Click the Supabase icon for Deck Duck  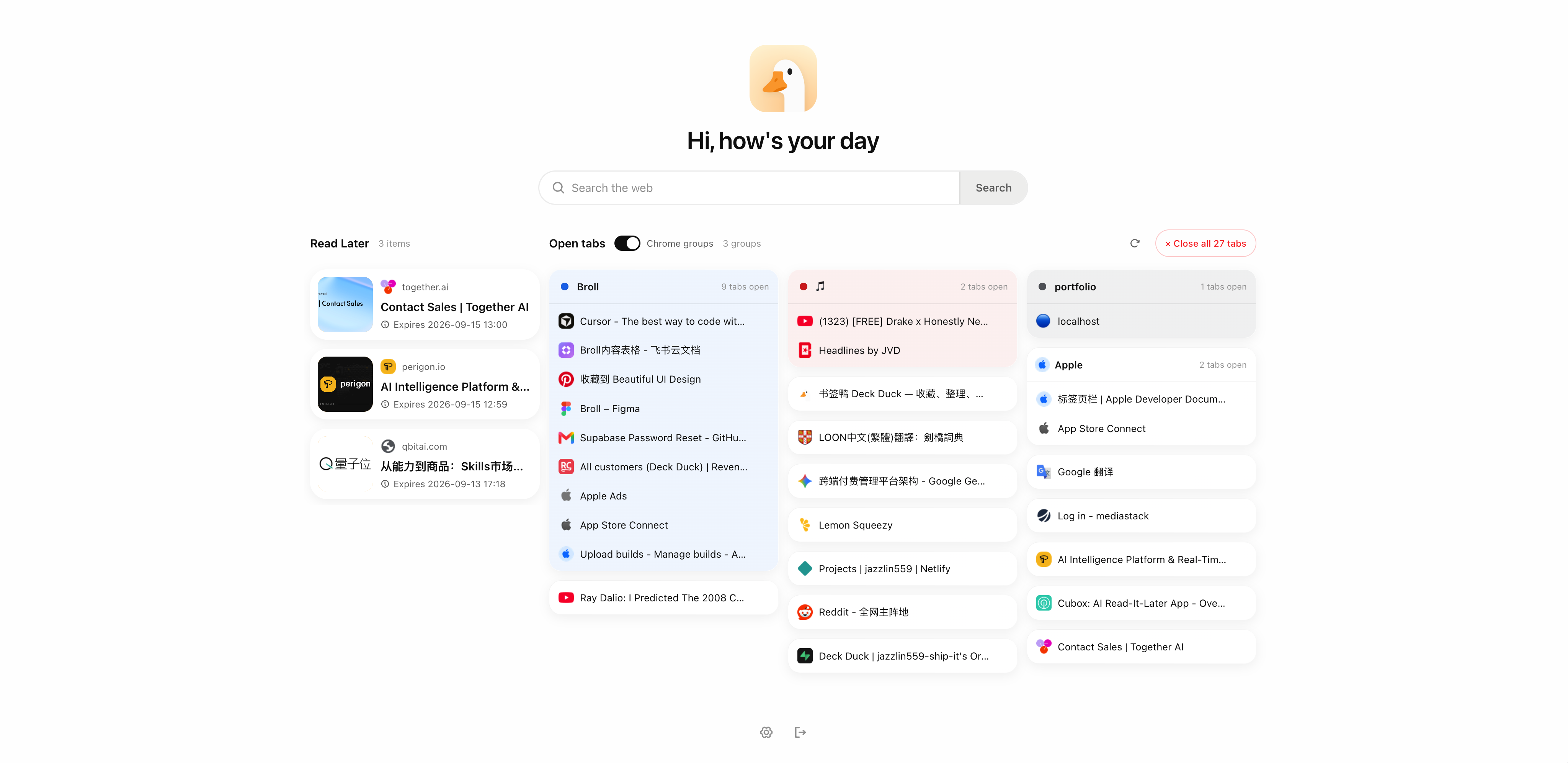[805, 656]
